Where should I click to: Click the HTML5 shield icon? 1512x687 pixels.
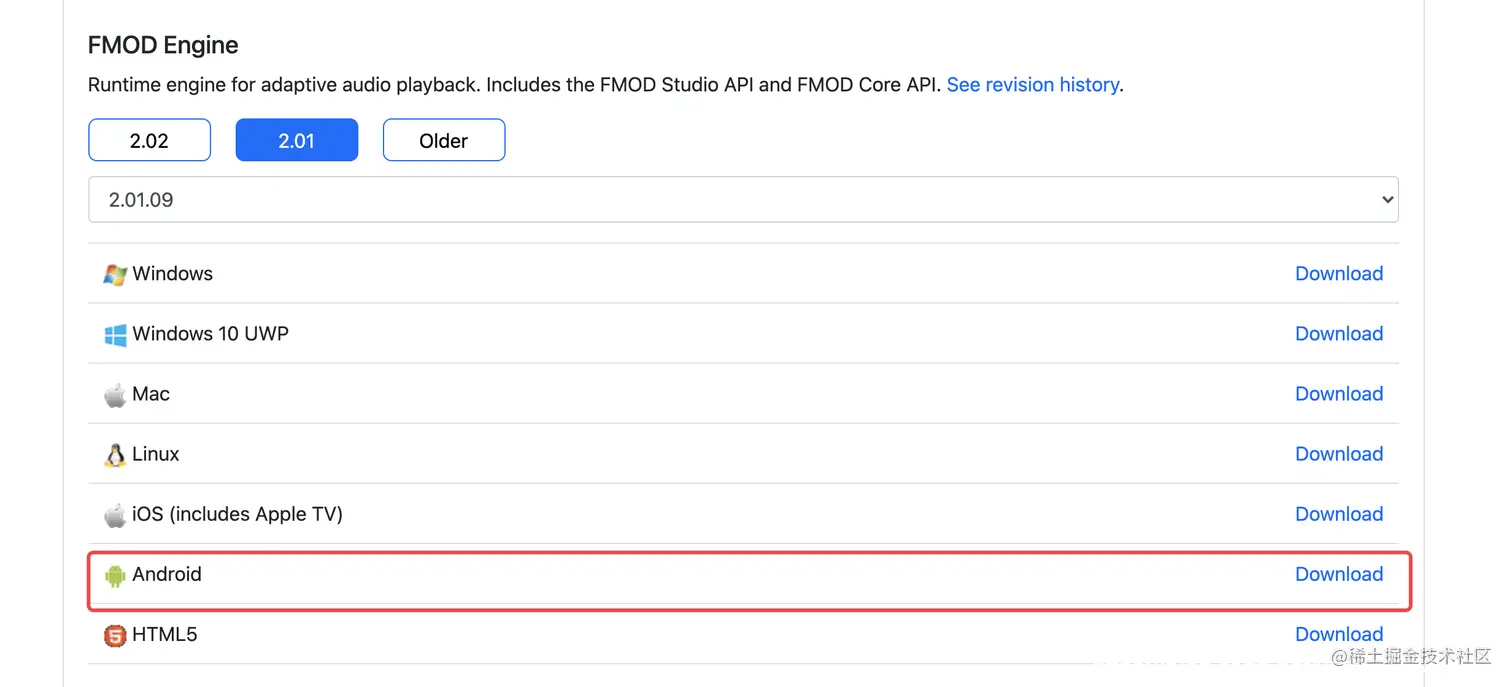(115, 635)
